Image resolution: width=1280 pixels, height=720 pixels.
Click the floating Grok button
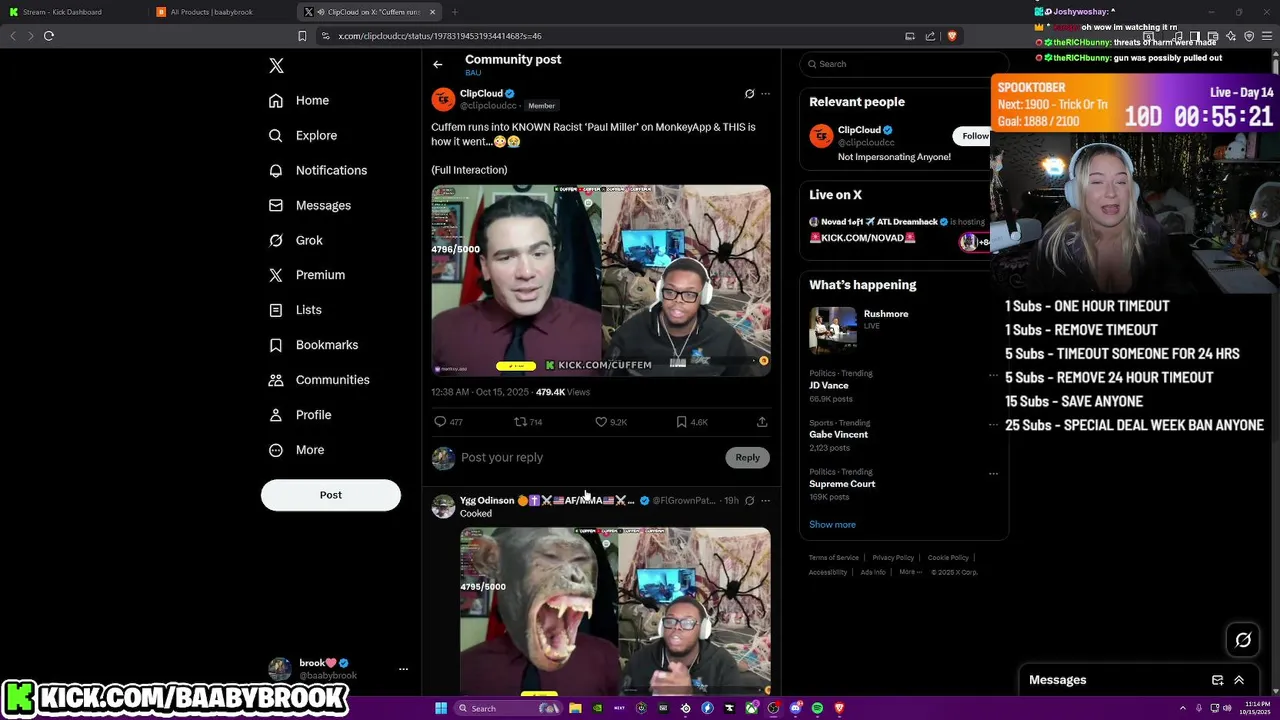click(1243, 640)
